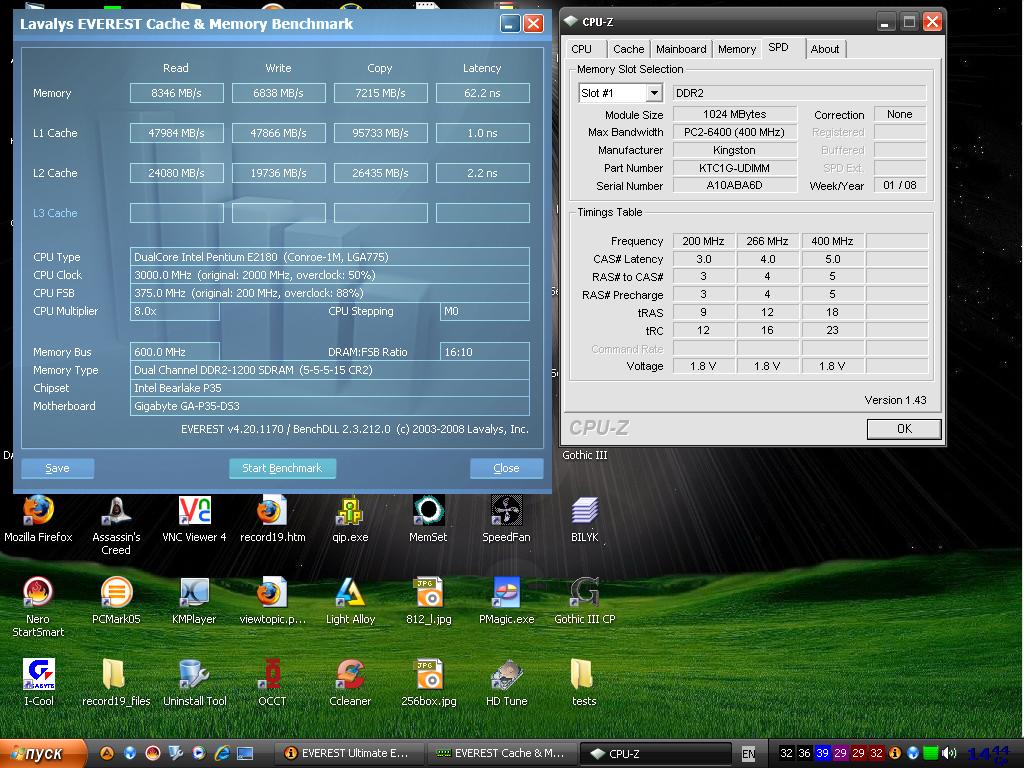Select SPD tab in CPU-Z
Image resolution: width=1024 pixels, height=768 pixels.
[x=778, y=47]
